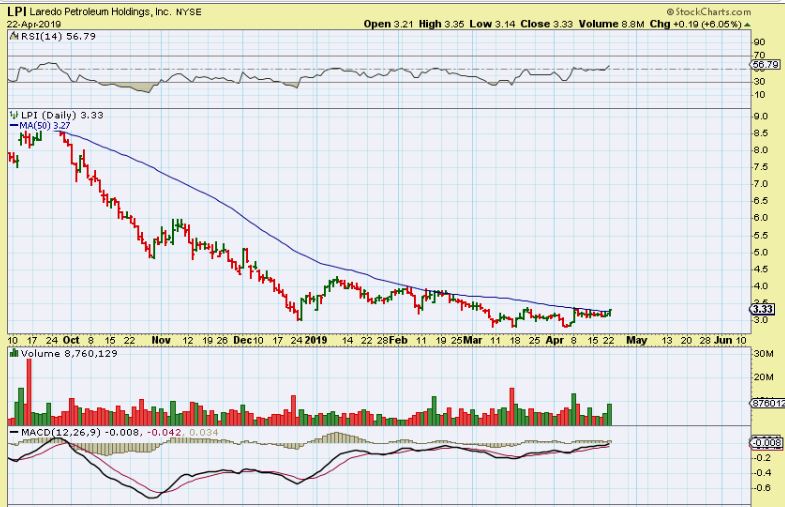
Task: Click the Dec label on date axis
Action: [x=243, y=340]
